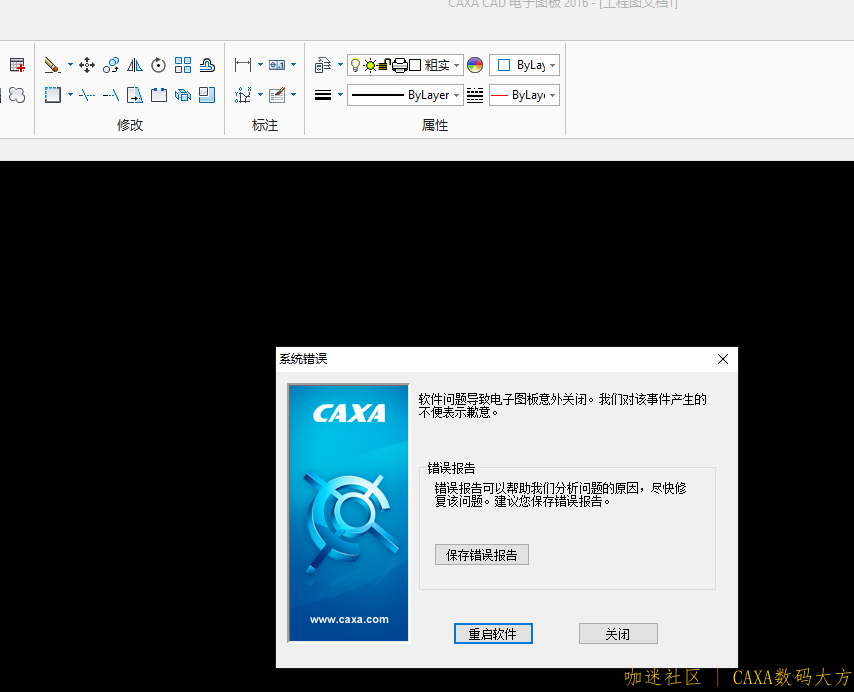The width and height of the screenshot is (854, 692).
Task: Expand the line width icon dropdown arrow
Action: 340,95
